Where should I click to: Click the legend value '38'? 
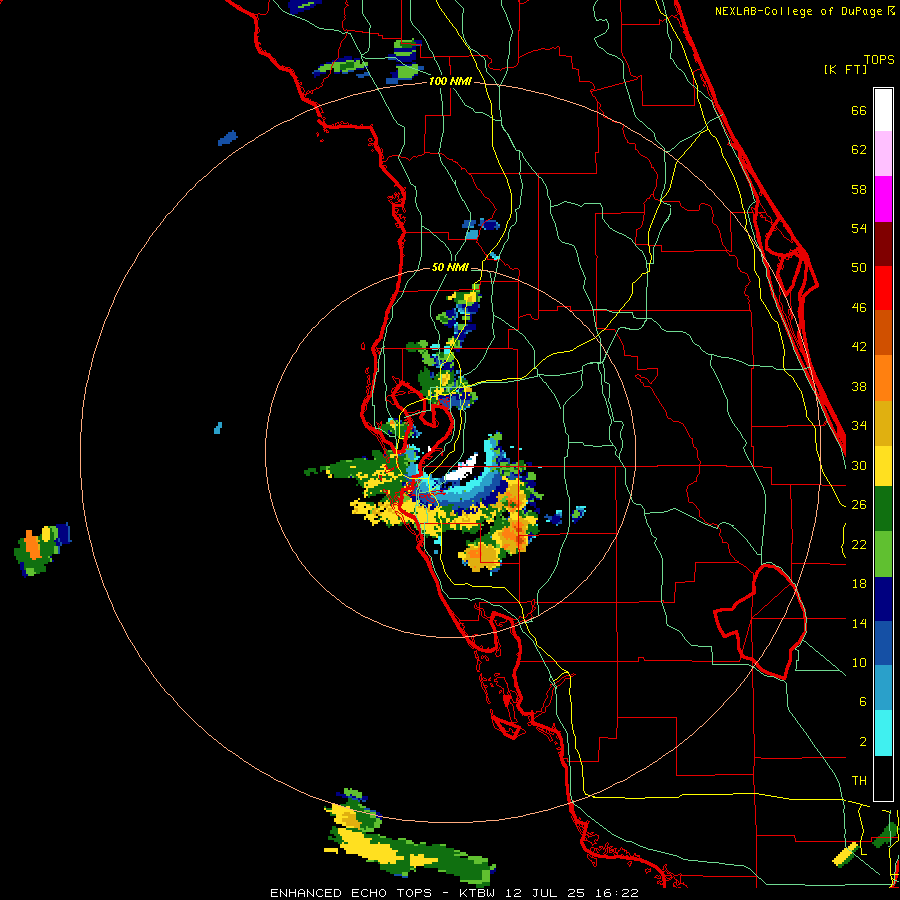click(x=859, y=387)
